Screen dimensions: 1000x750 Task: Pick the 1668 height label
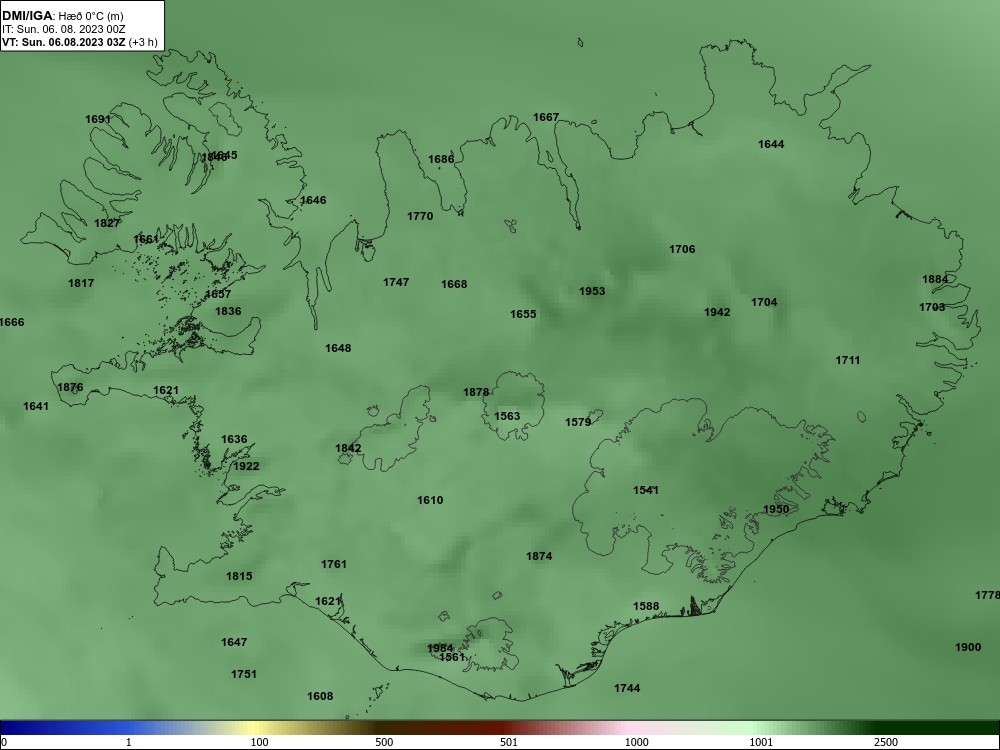(x=454, y=284)
